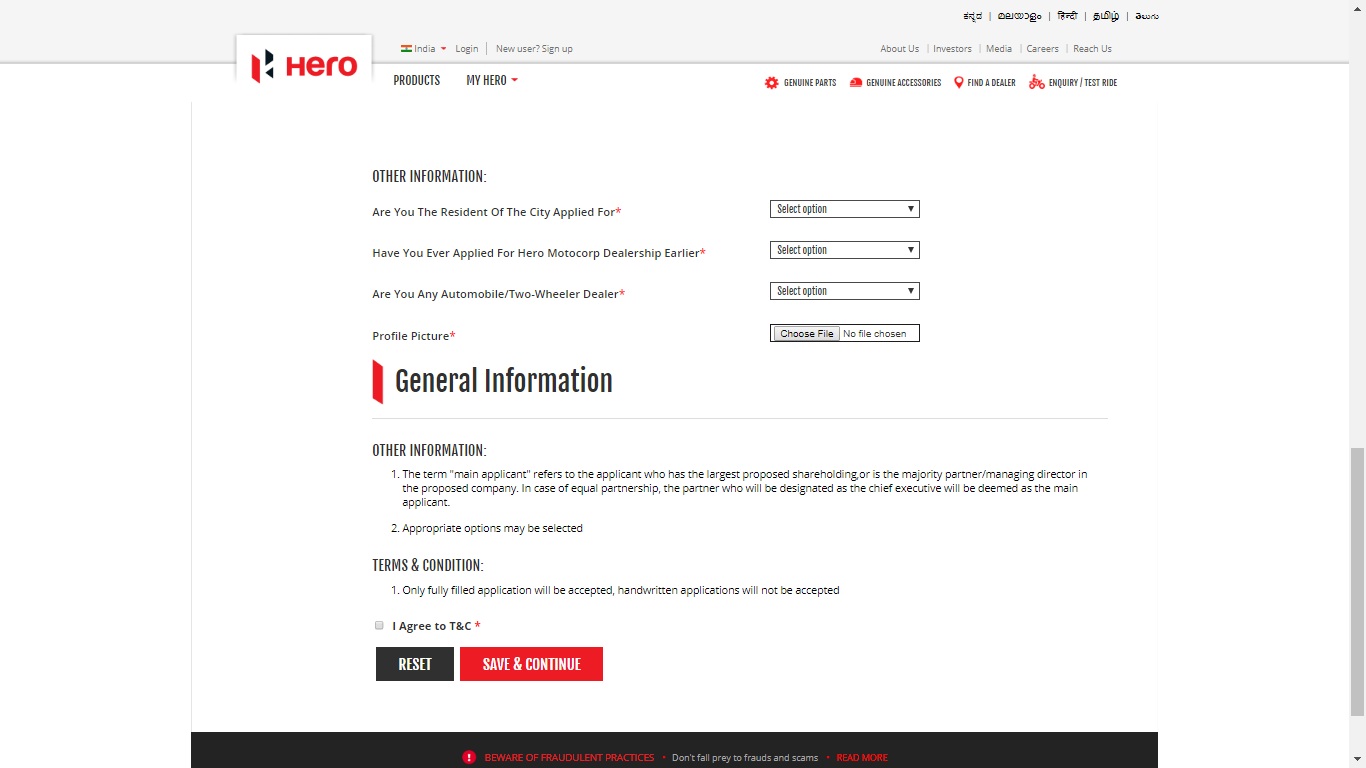
Task: Click SAVE & CONTINUE
Action: click(531, 663)
